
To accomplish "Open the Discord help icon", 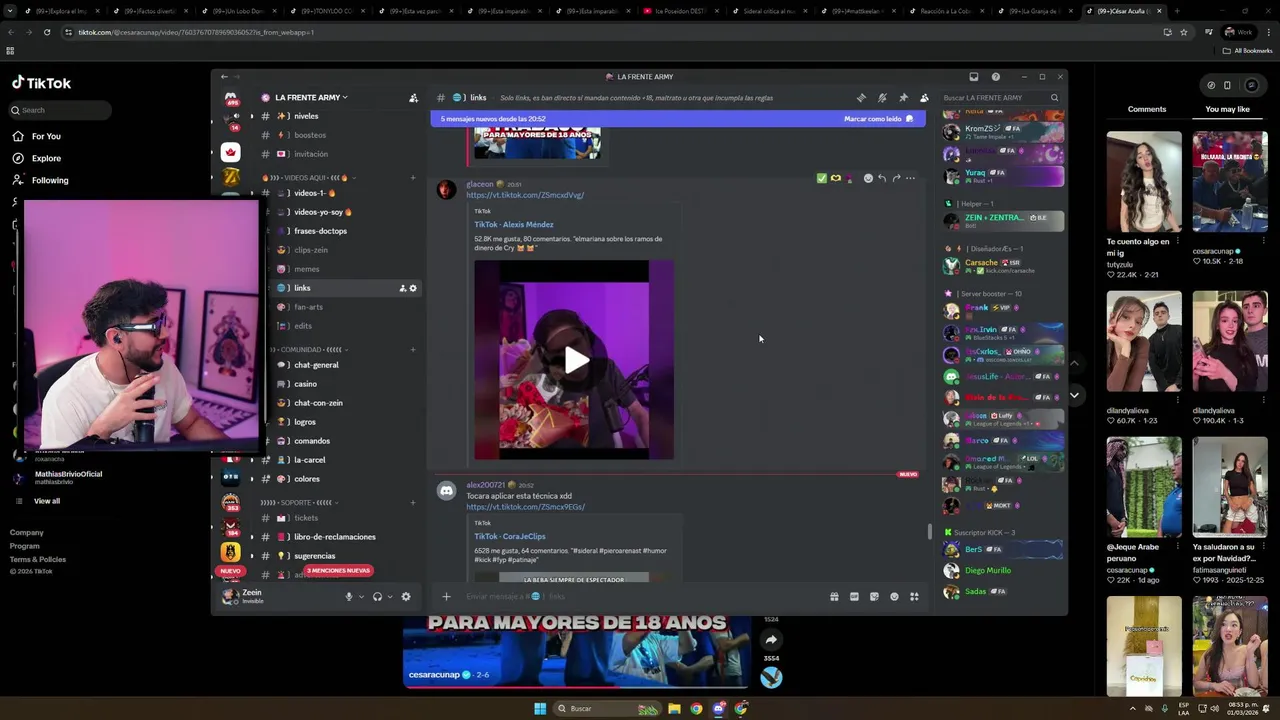I will (995, 77).
